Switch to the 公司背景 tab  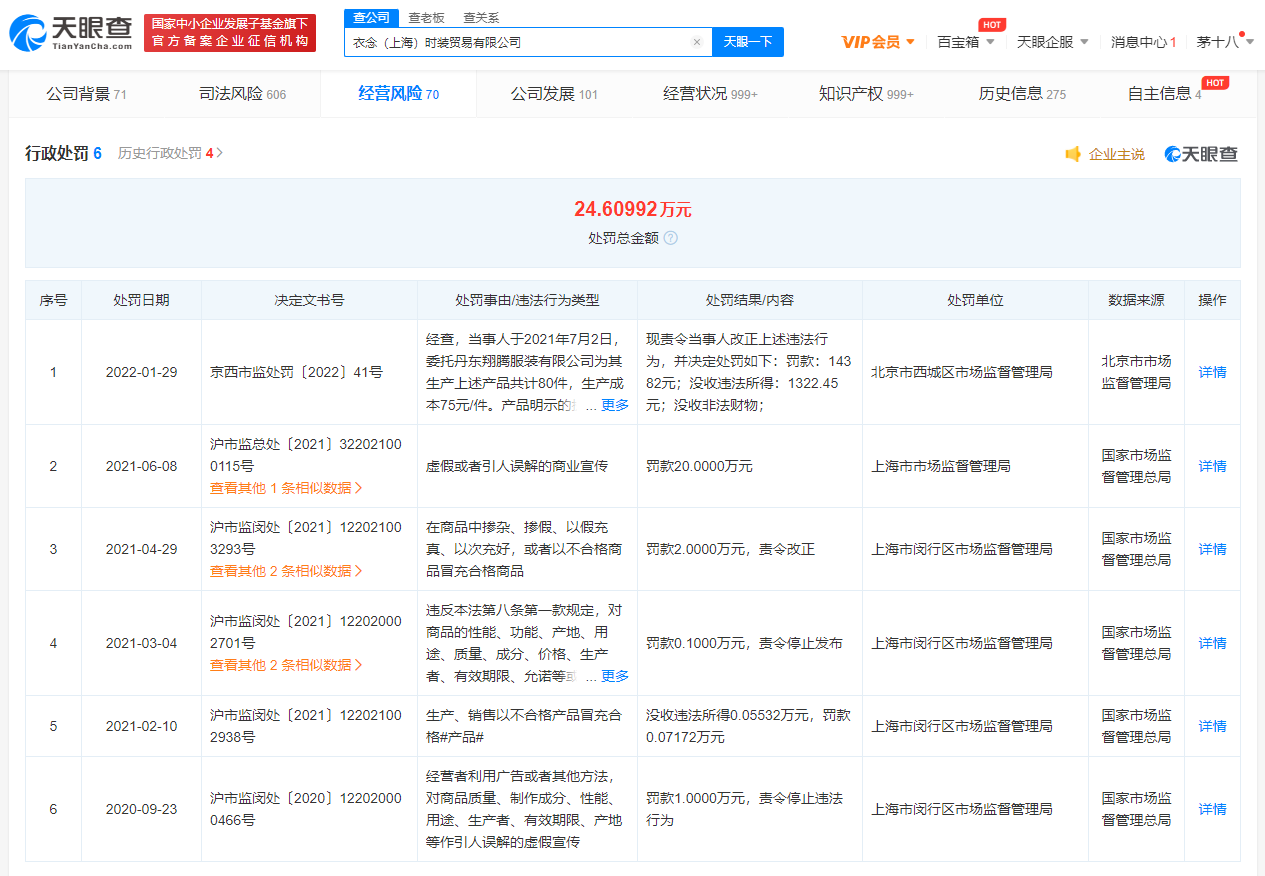click(x=86, y=94)
